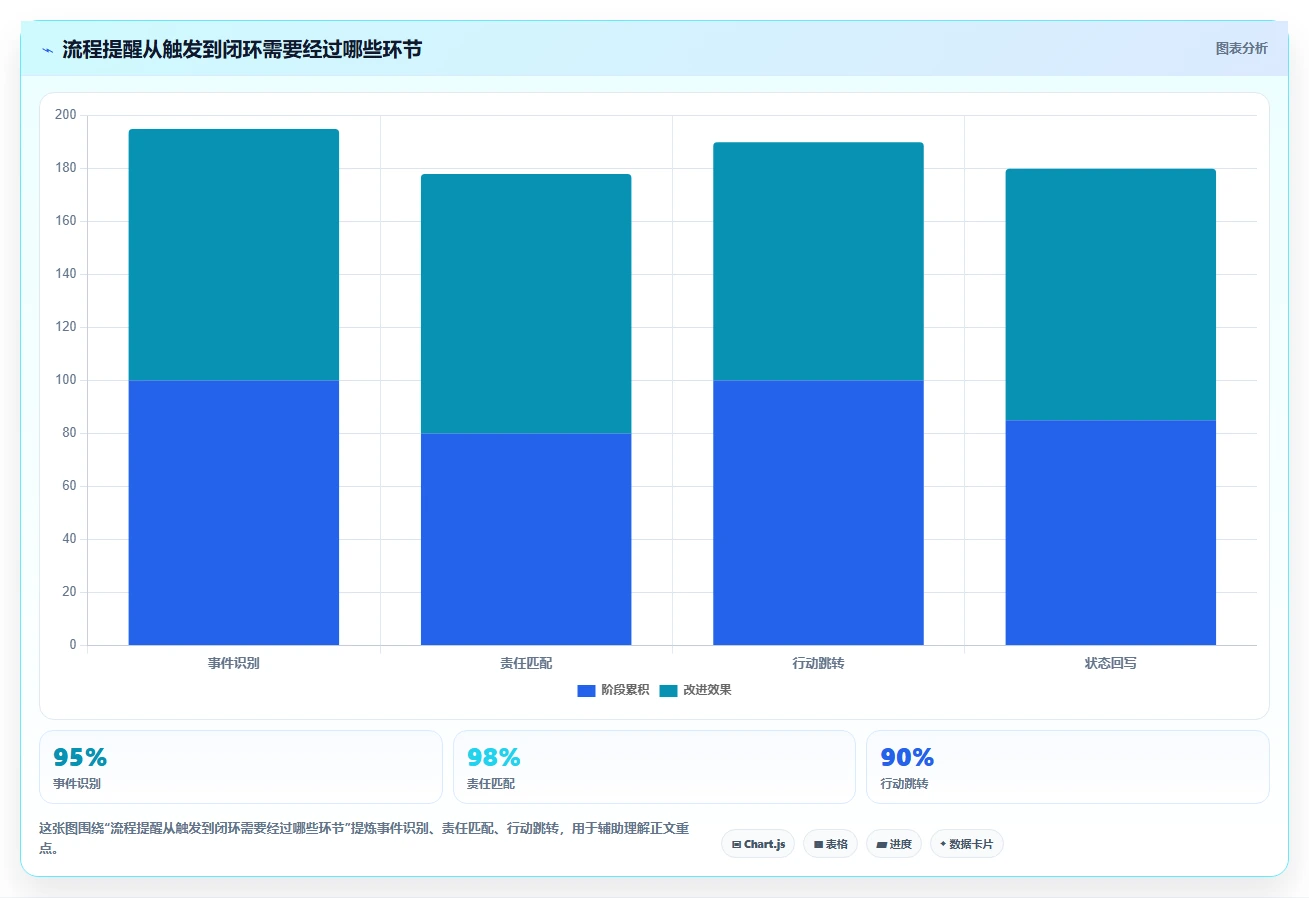Click the 200 y-axis value
1309x898 pixels.
click(66, 115)
